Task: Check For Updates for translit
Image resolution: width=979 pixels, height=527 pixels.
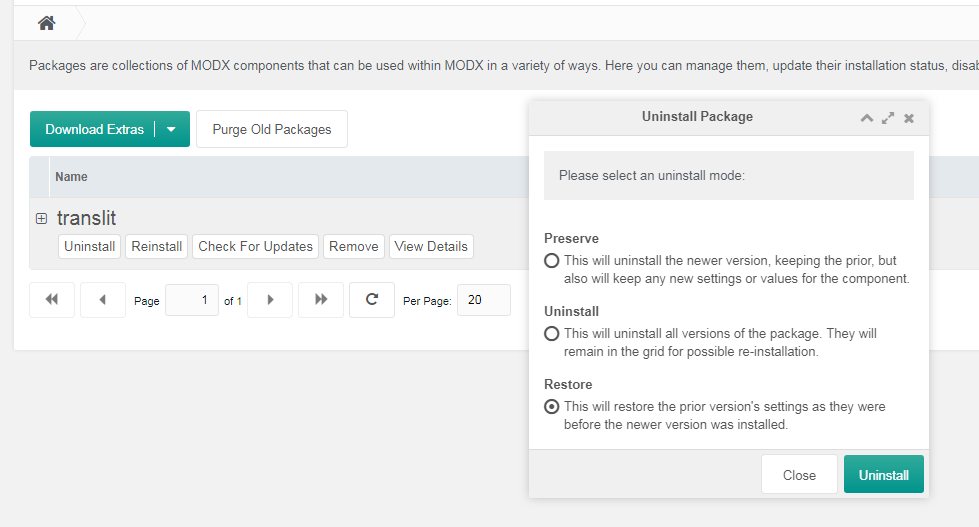Action: (x=255, y=246)
